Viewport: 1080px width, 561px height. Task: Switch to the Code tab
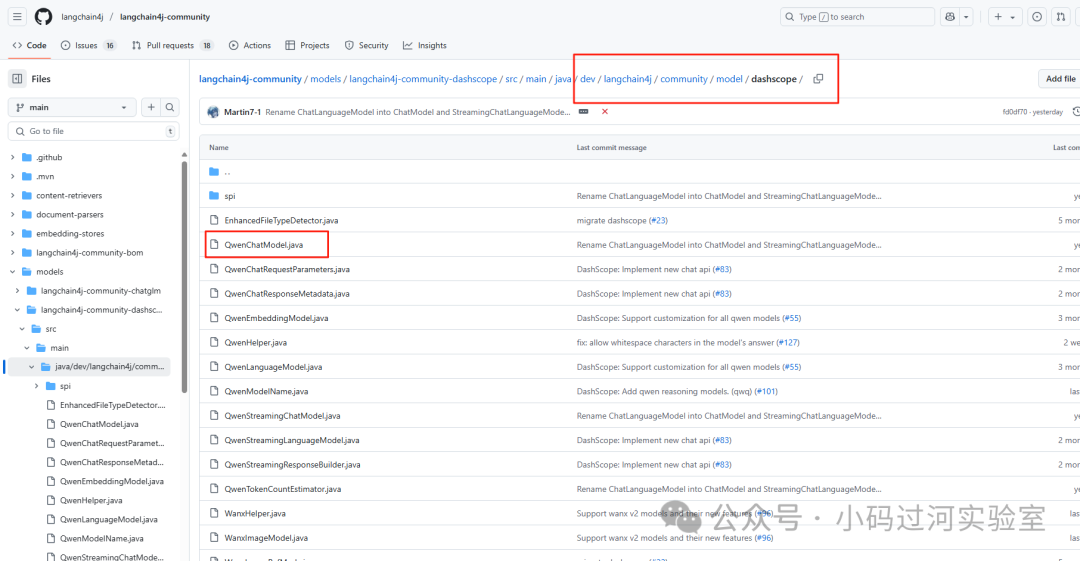[30, 45]
